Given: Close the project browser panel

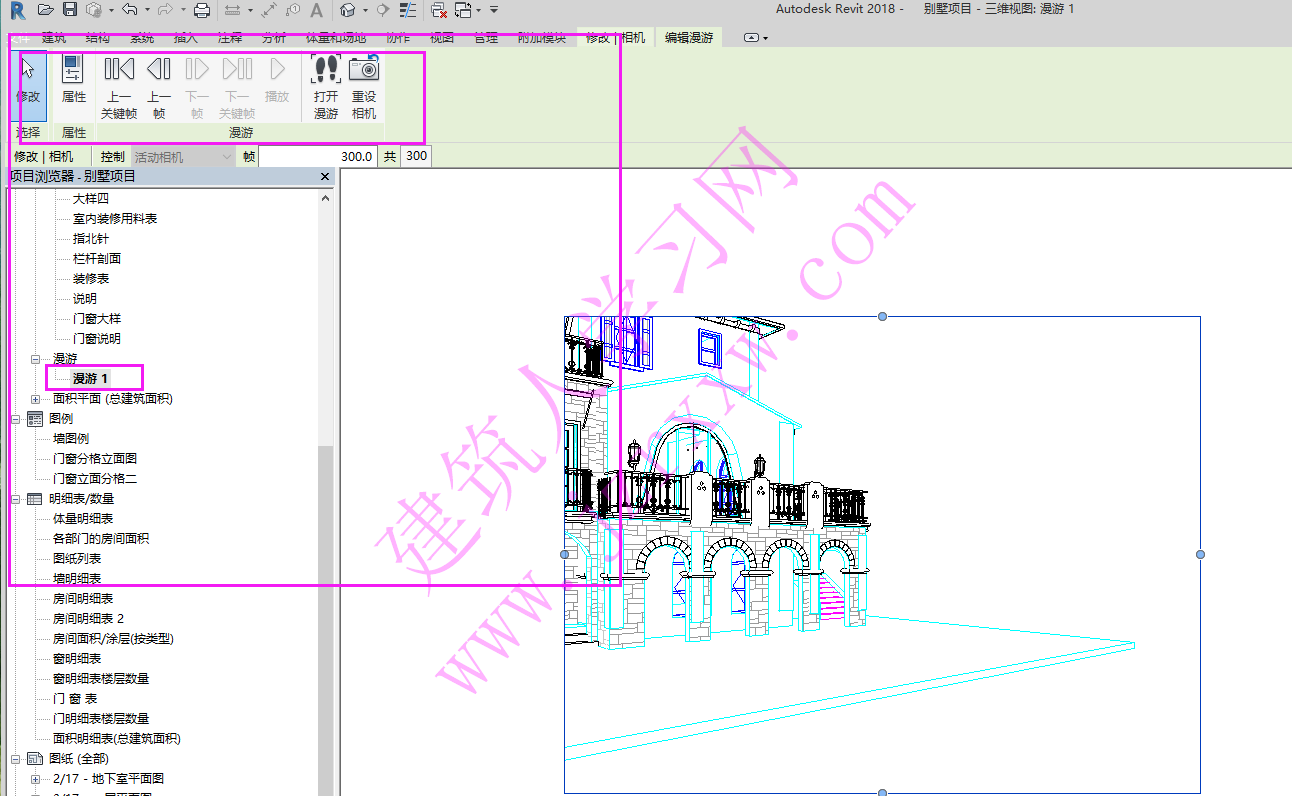Looking at the screenshot, I should point(325,177).
